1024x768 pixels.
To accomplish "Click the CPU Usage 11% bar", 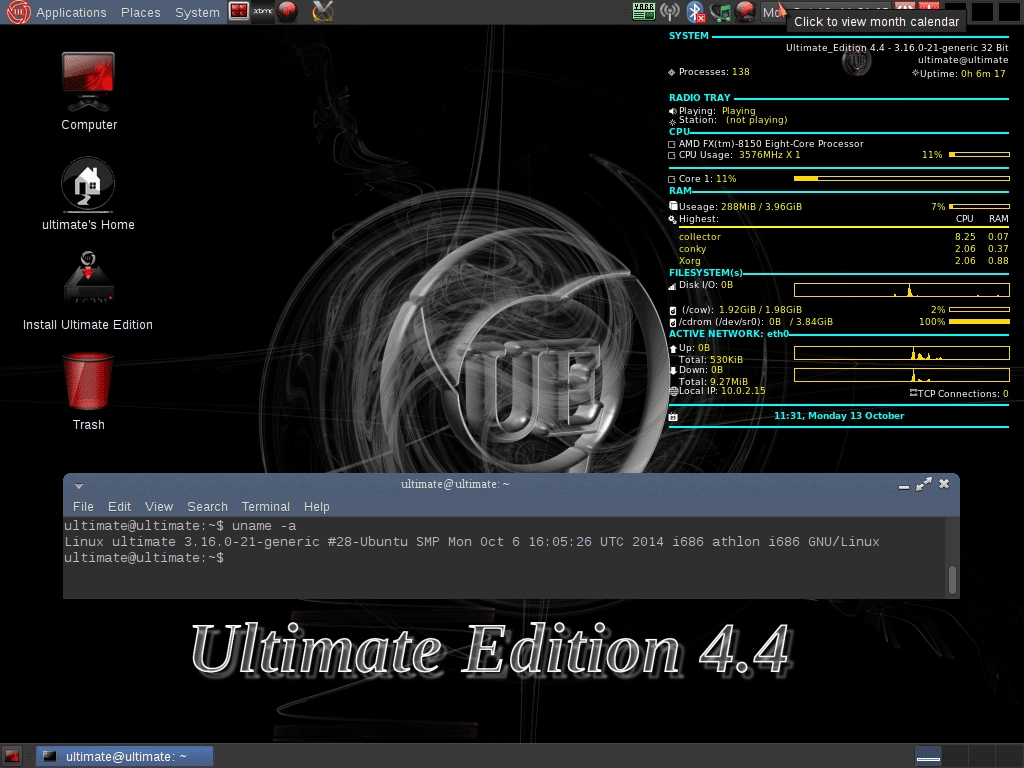I will [x=979, y=155].
